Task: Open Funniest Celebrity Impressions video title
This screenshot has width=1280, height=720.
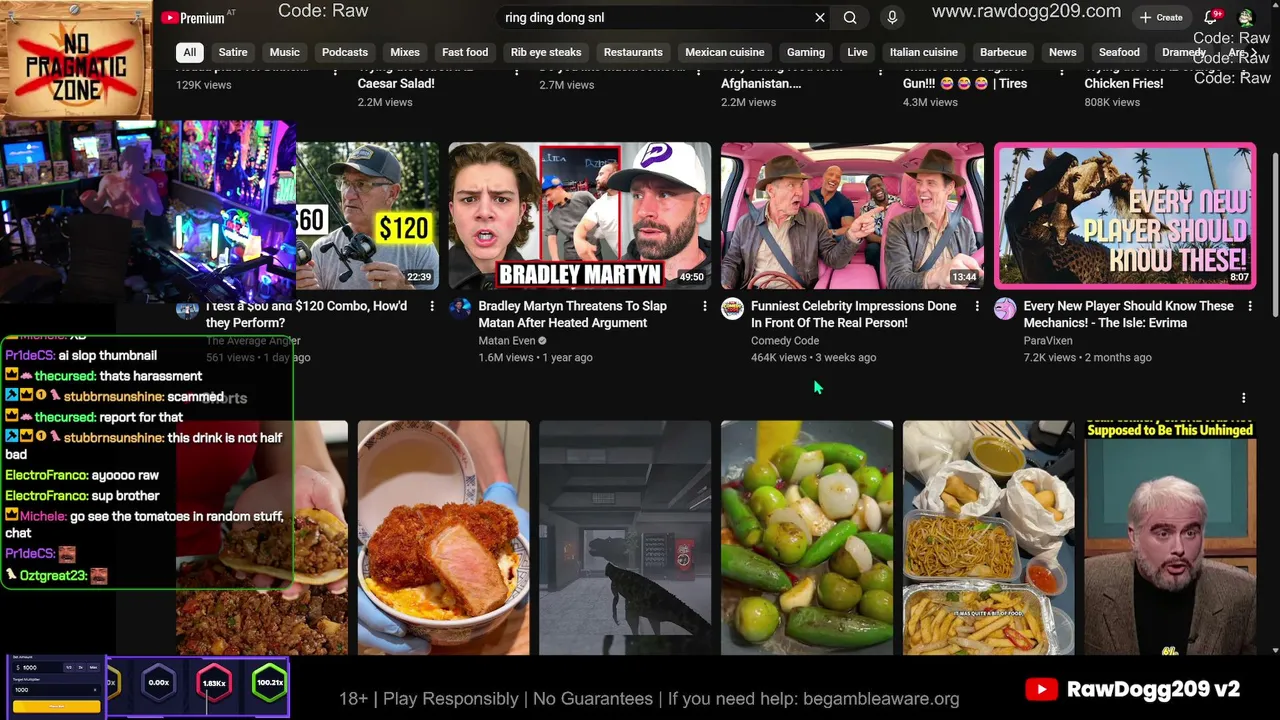Action: pyautogui.click(x=854, y=314)
